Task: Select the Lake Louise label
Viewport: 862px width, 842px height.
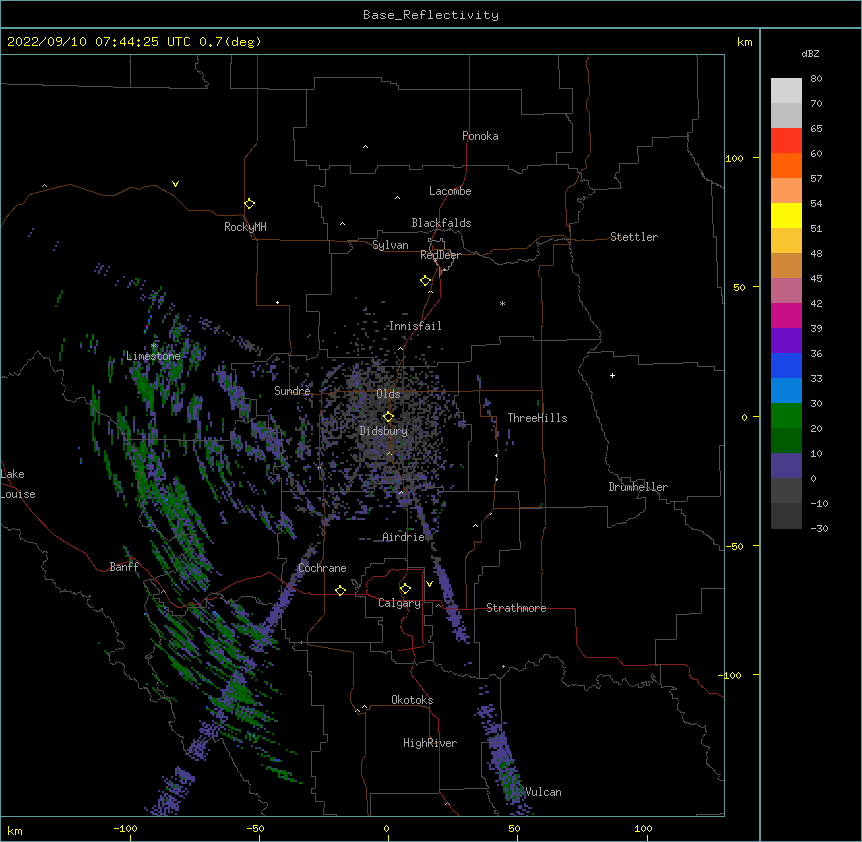Action: (x=18, y=484)
